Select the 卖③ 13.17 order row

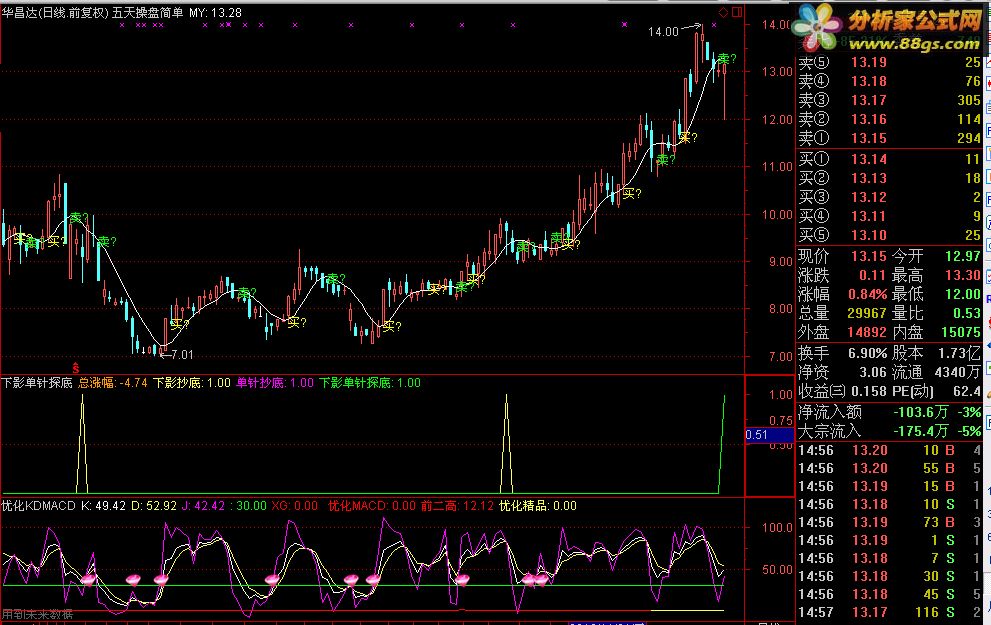point(889,100)
